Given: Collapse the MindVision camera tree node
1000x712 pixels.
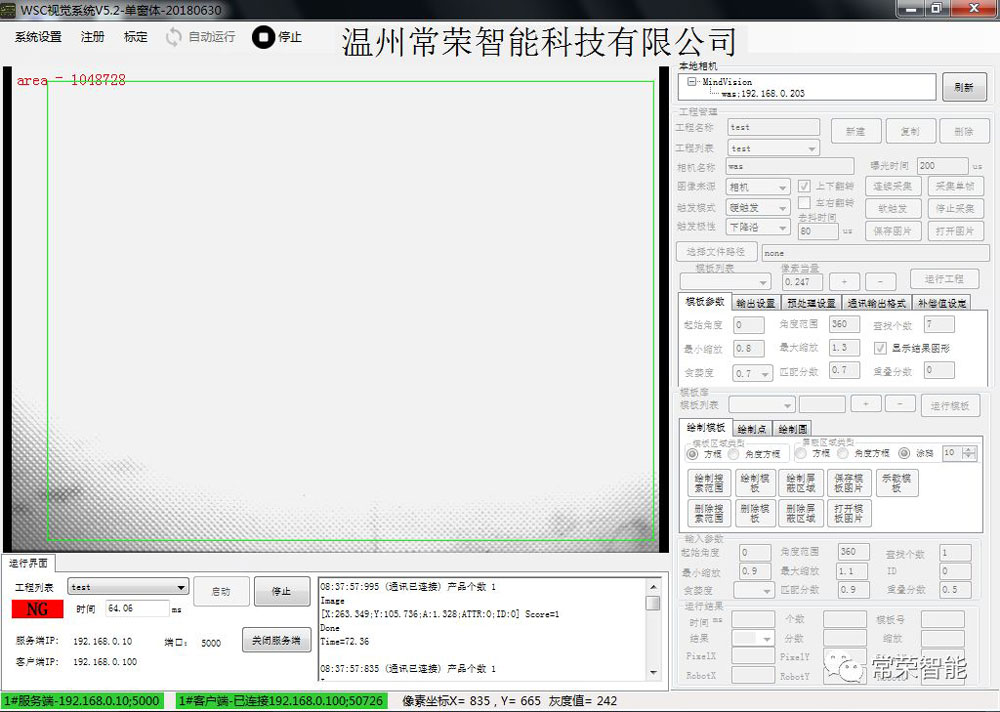Looking at the screenshot, I should 692,82.
